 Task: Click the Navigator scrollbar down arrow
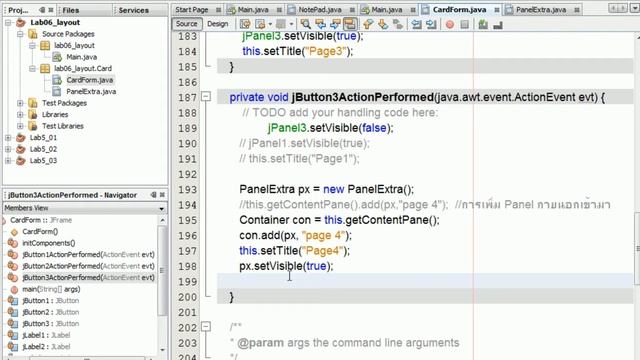[x=162, y=349]
